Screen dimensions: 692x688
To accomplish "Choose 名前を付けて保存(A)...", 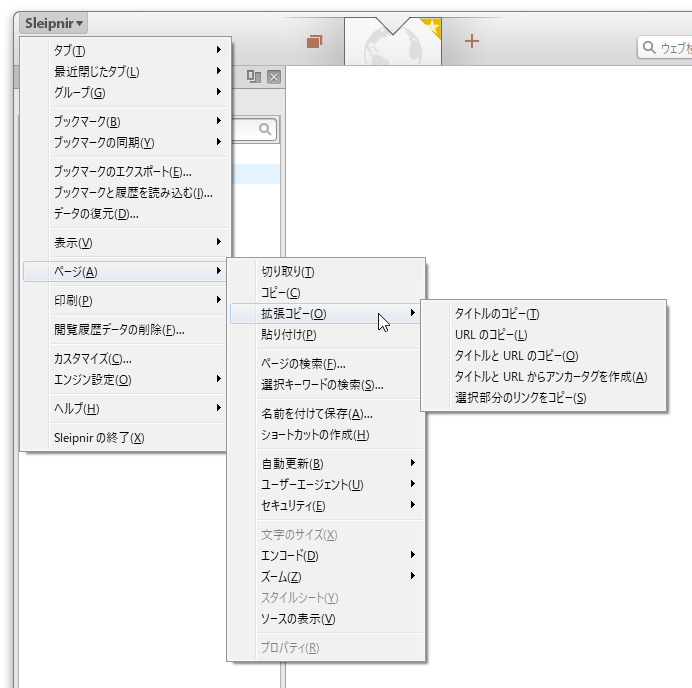I will click(326, 414).
